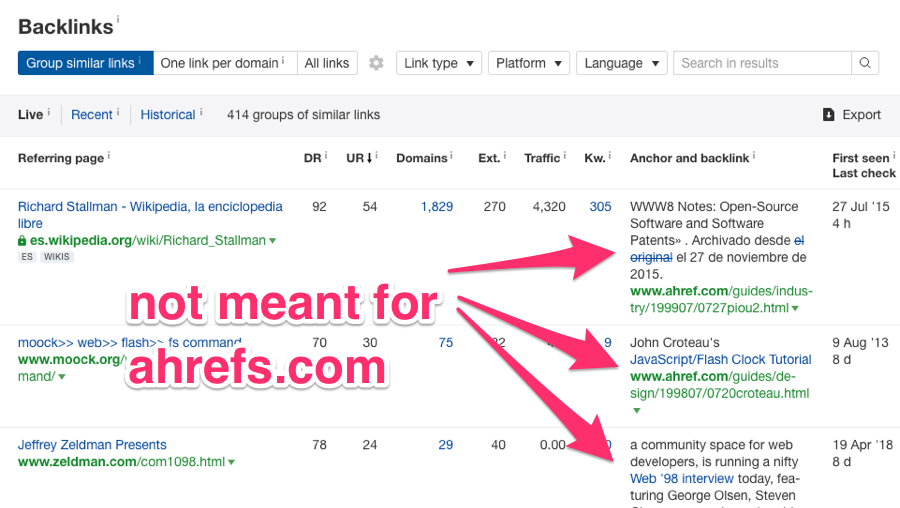Click the 4,320 traffic value
900x508 pixels.
click(549, 207)
